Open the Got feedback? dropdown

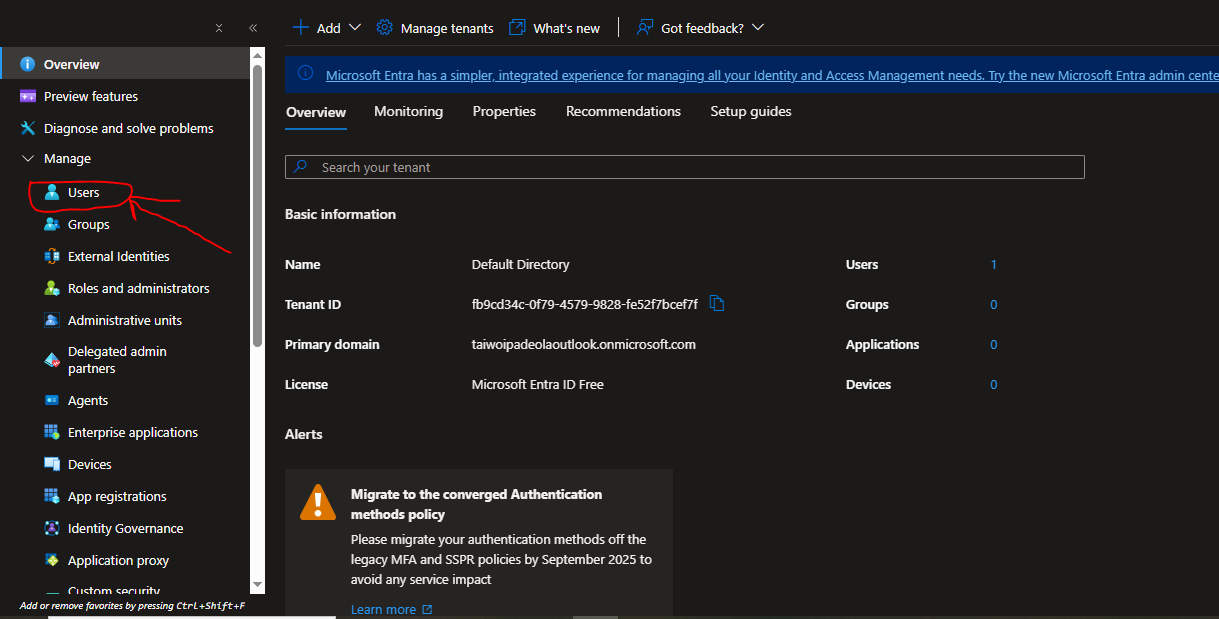700,28
